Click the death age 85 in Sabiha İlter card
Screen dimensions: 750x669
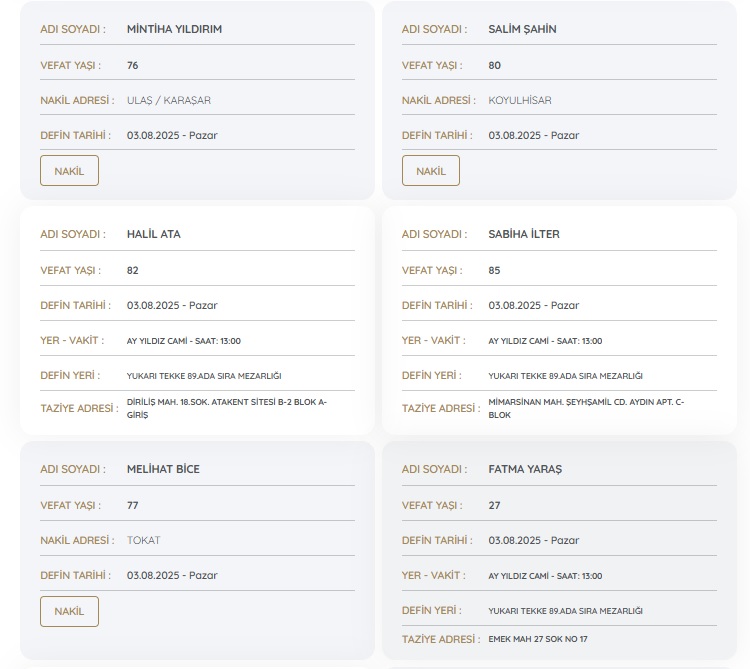click(x=494, y=270)
